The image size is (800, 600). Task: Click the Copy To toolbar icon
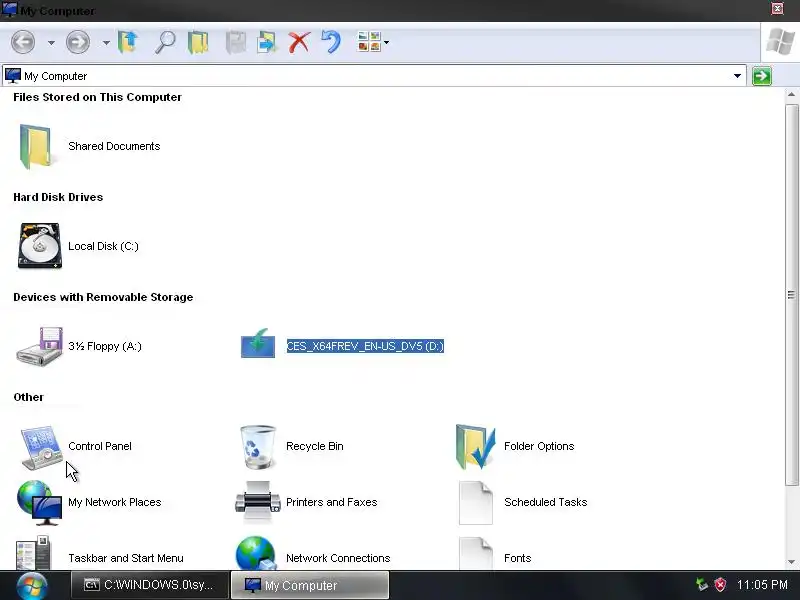click(267, 42)
